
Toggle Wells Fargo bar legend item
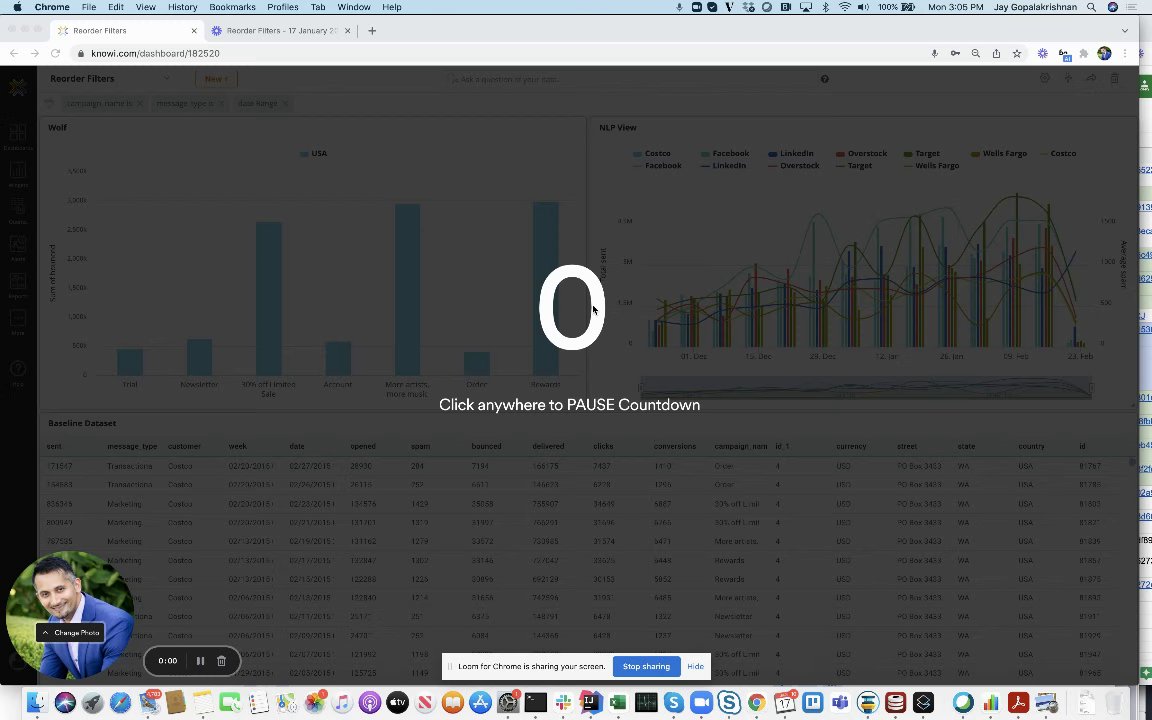pyautogui.click(x=998, y=154)
